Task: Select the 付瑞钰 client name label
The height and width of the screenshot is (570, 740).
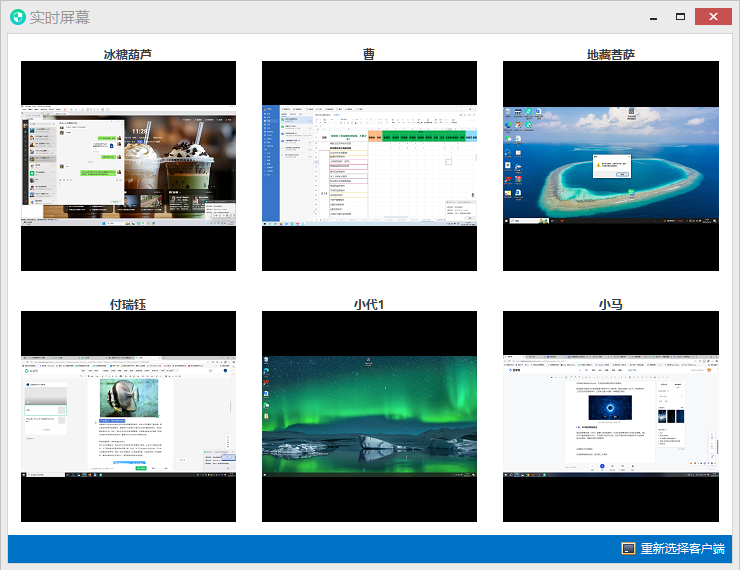Action: [x=128, y=304]
